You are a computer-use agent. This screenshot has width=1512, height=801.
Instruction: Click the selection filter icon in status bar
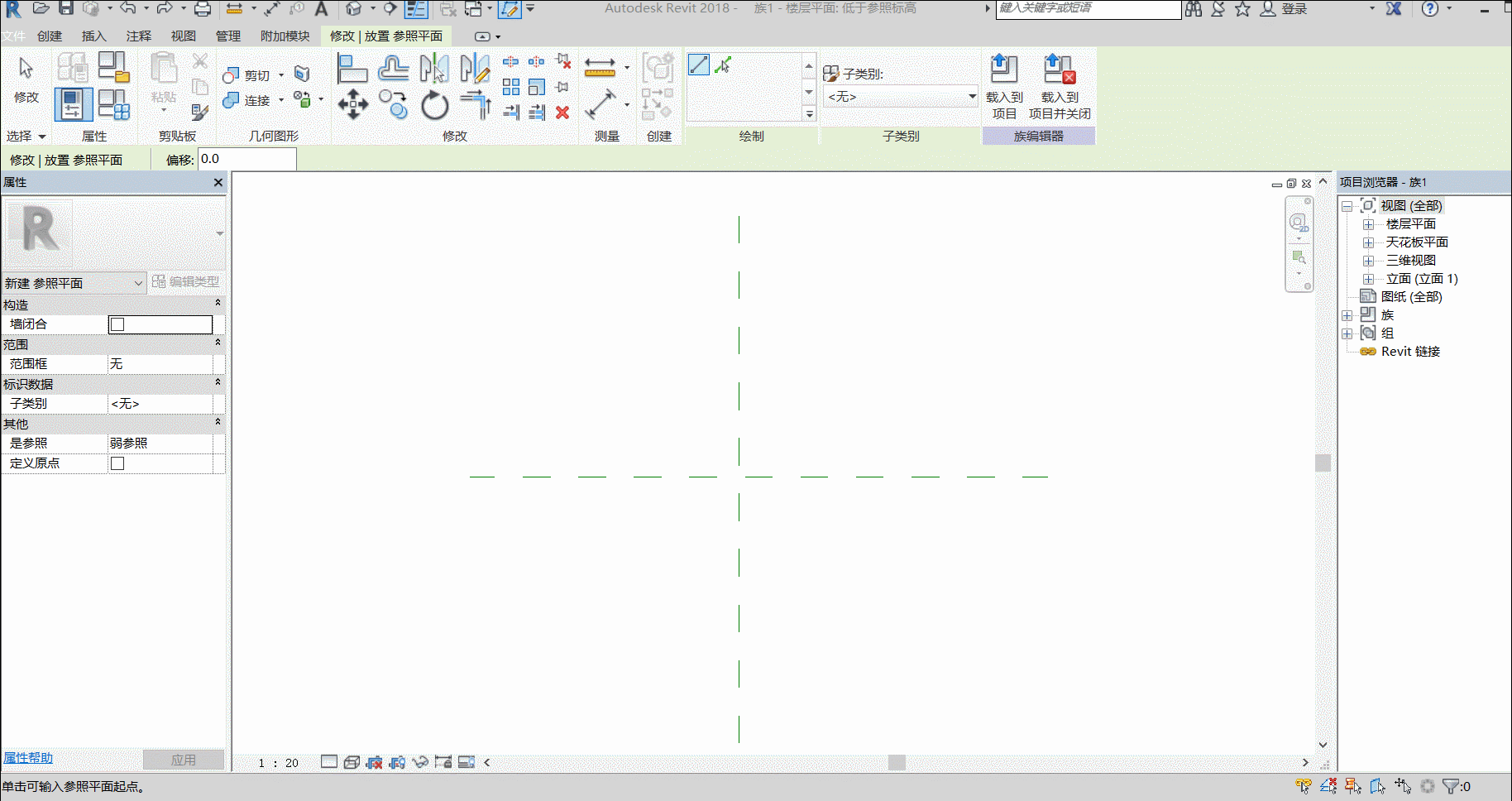(x=1451, y=786)
